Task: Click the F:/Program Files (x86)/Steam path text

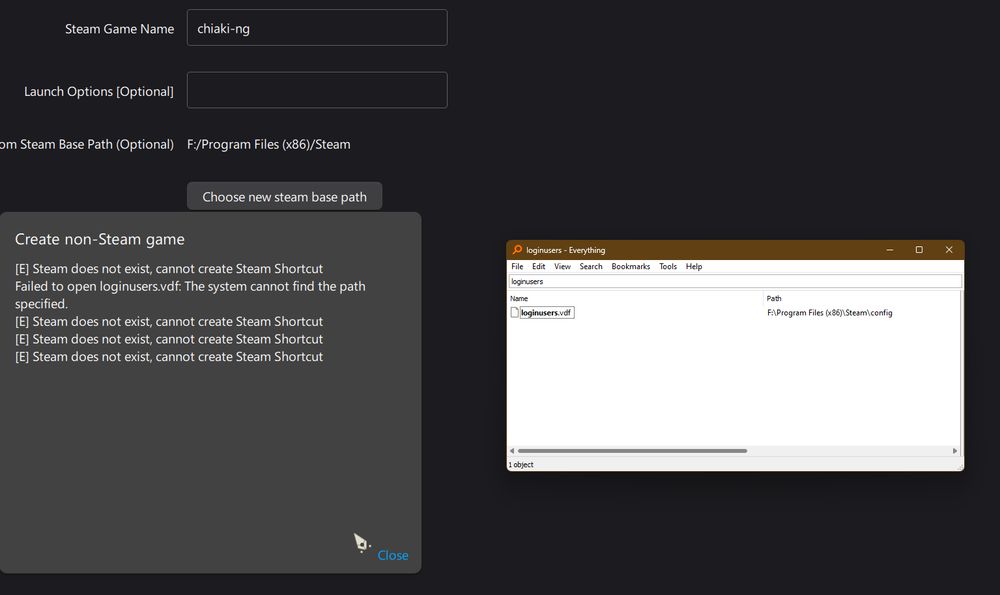Action: click(x=268, y=144)
